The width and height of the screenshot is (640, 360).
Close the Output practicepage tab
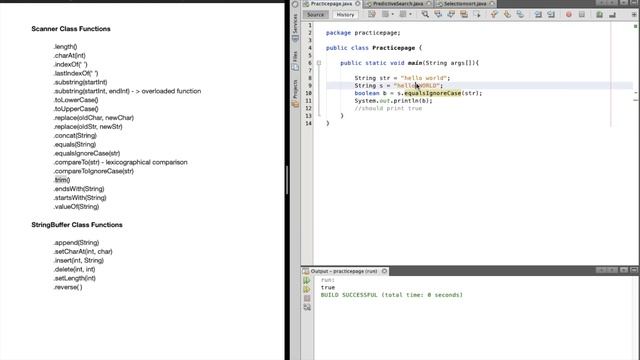(384, 271)
